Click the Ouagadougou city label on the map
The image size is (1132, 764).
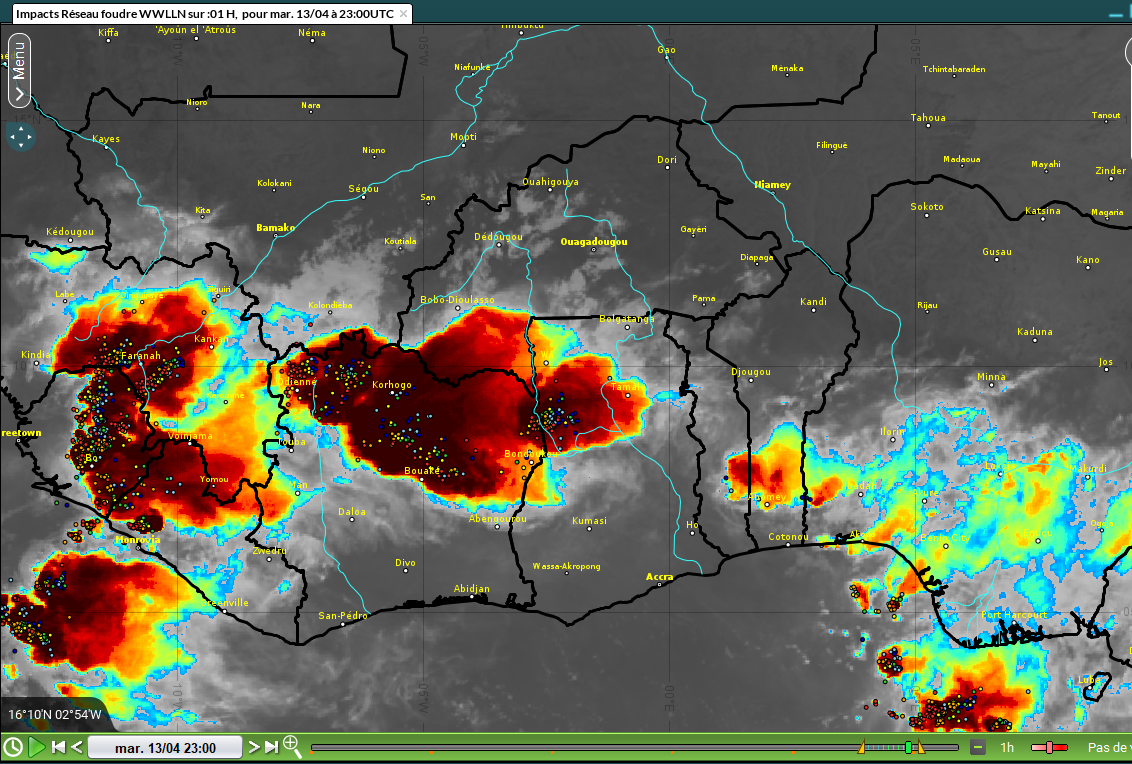point(593,242)
